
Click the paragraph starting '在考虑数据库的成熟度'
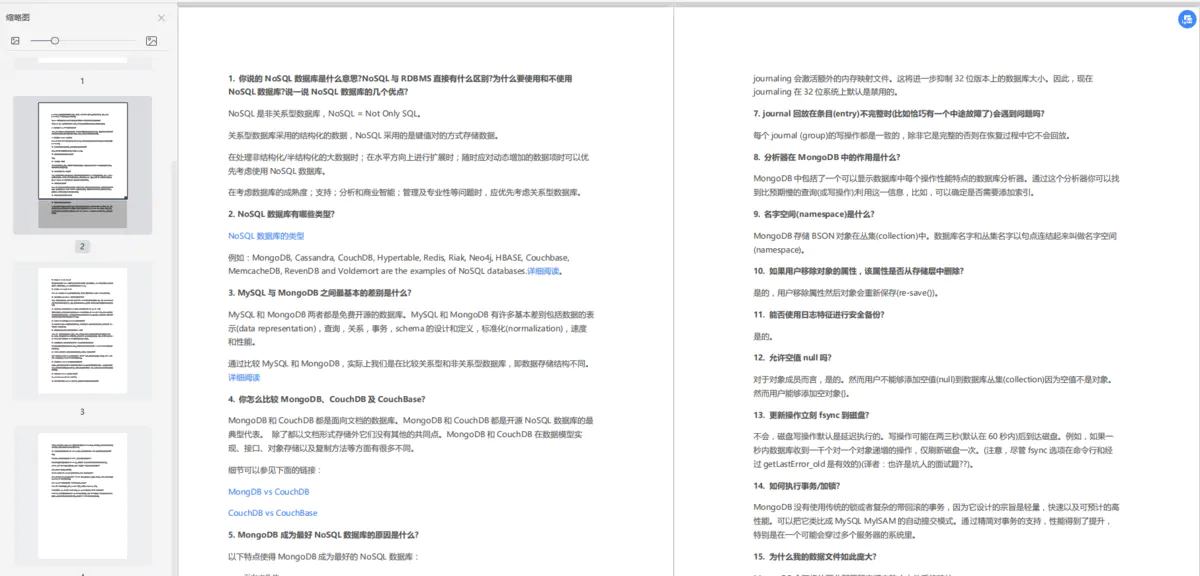tap(404, 192)
